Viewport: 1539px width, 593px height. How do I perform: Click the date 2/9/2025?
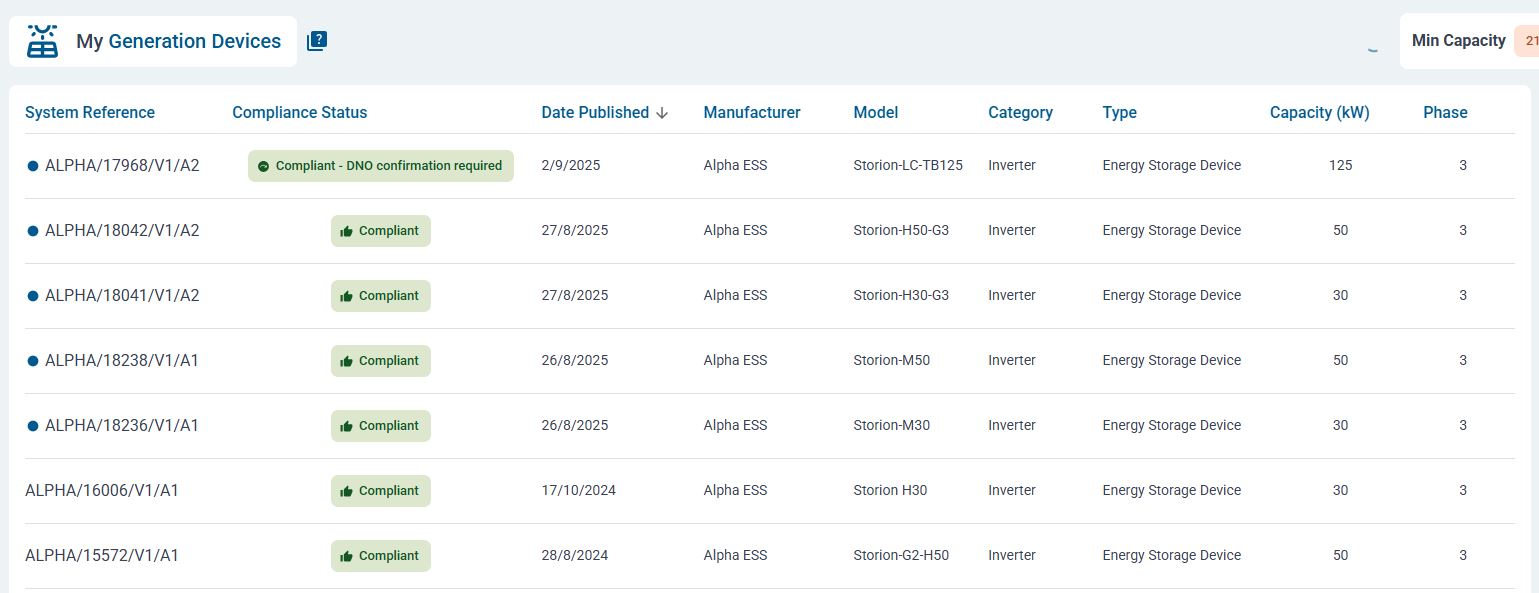[571, 166]
